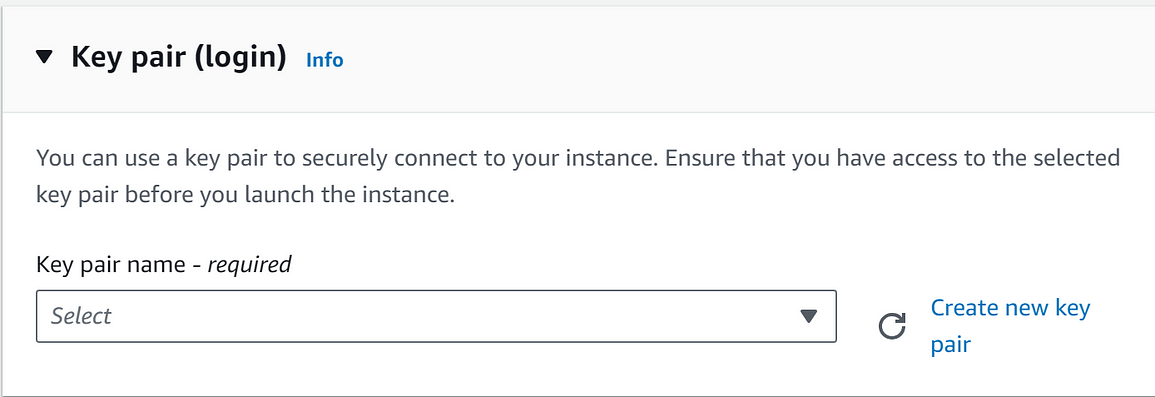
Task: Toggle the black disclosure triangle in header
Action: [x=45, y=57]
